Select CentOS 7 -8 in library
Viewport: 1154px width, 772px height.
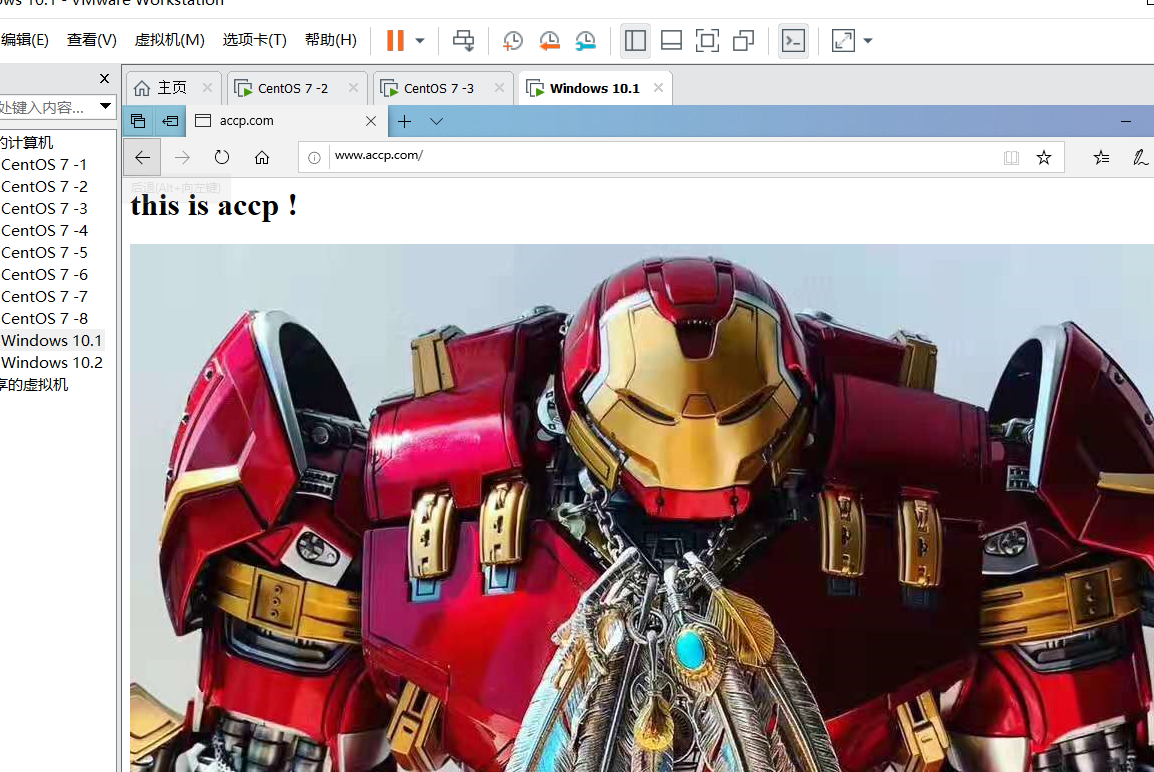(44, 319)
